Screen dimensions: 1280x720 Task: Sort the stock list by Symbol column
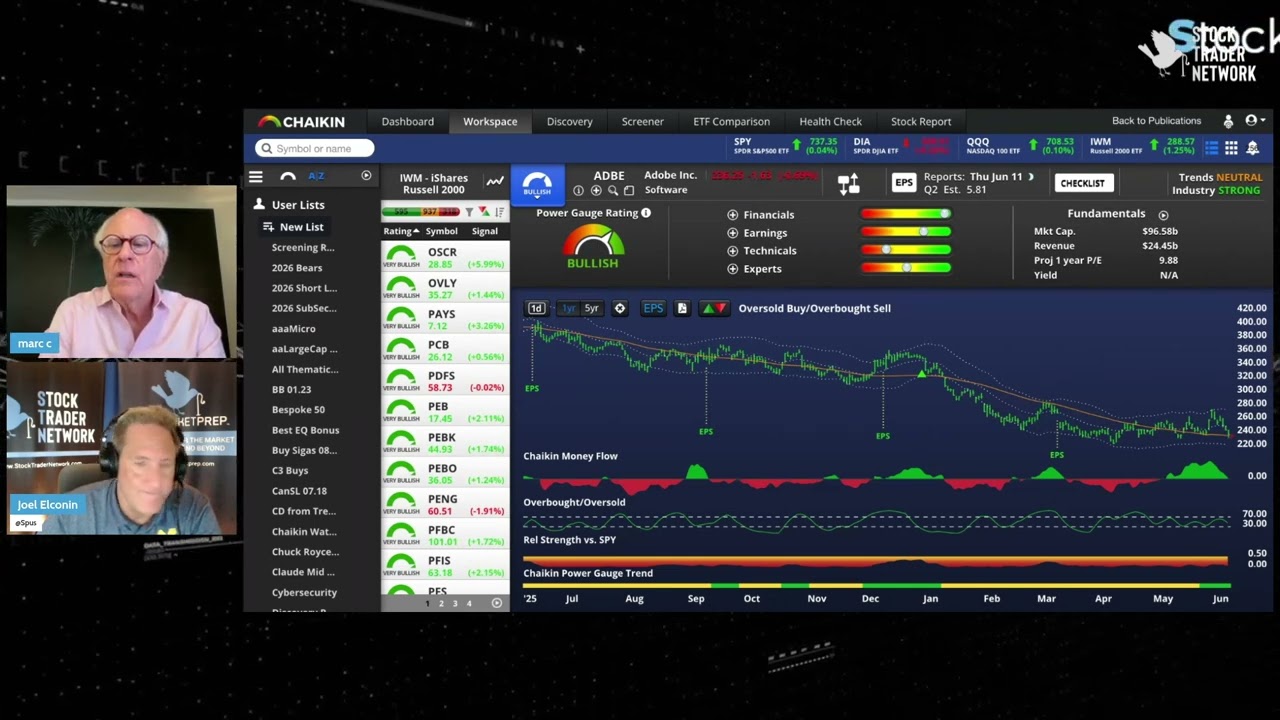pos(442,231)
